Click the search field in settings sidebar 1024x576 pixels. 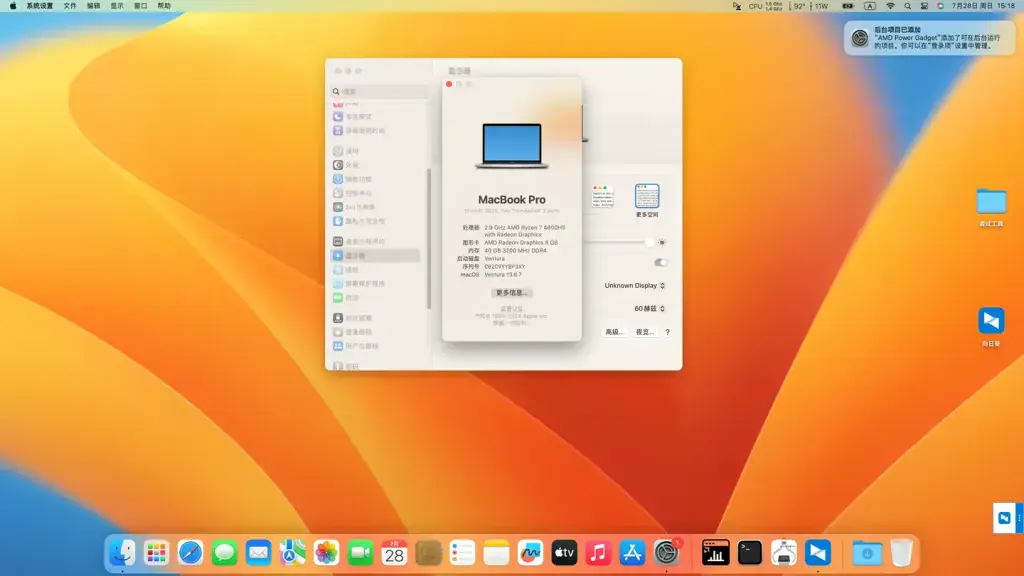tap(380, 91)
